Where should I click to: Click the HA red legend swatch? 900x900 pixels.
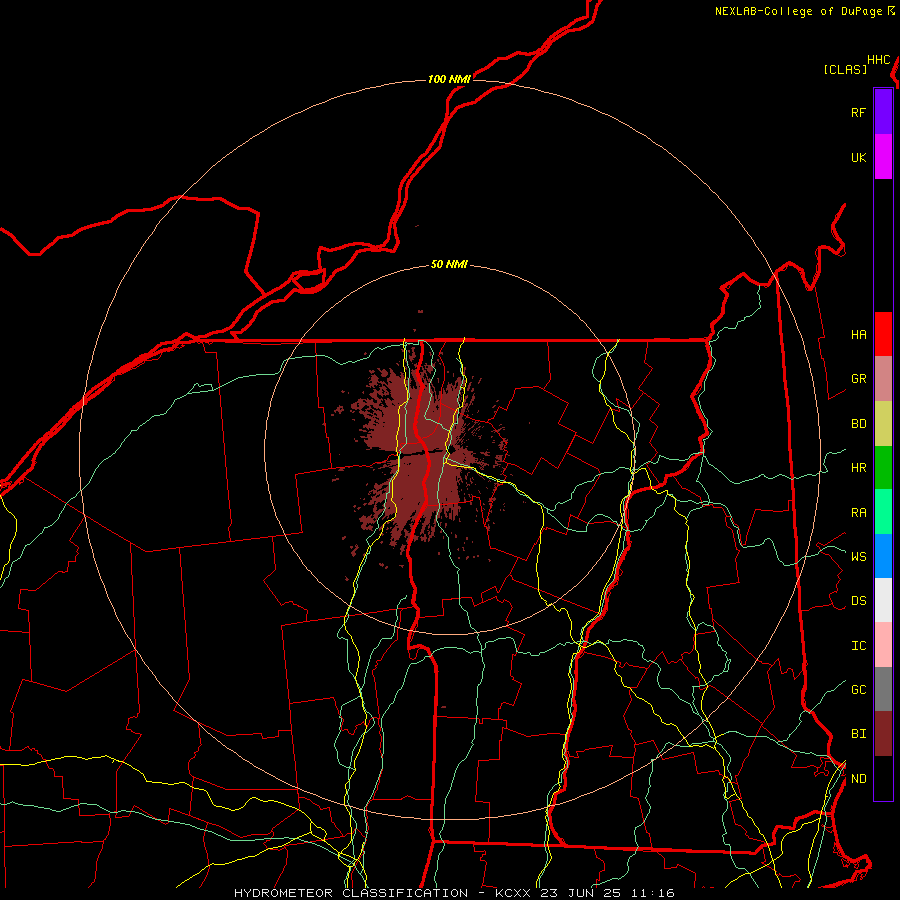[883, 334]
